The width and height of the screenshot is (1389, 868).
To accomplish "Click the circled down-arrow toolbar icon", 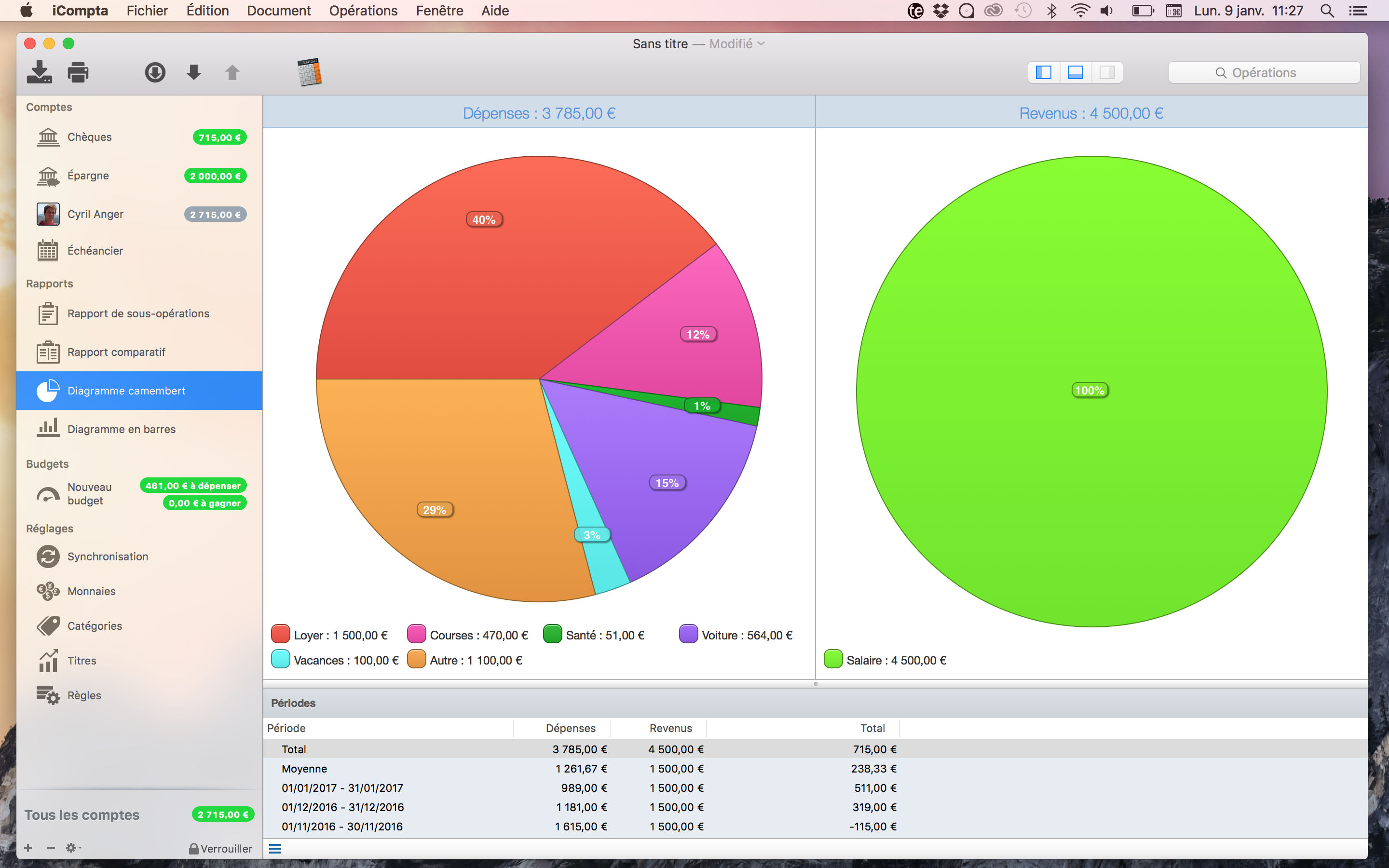I will click(x=155, y=72).
